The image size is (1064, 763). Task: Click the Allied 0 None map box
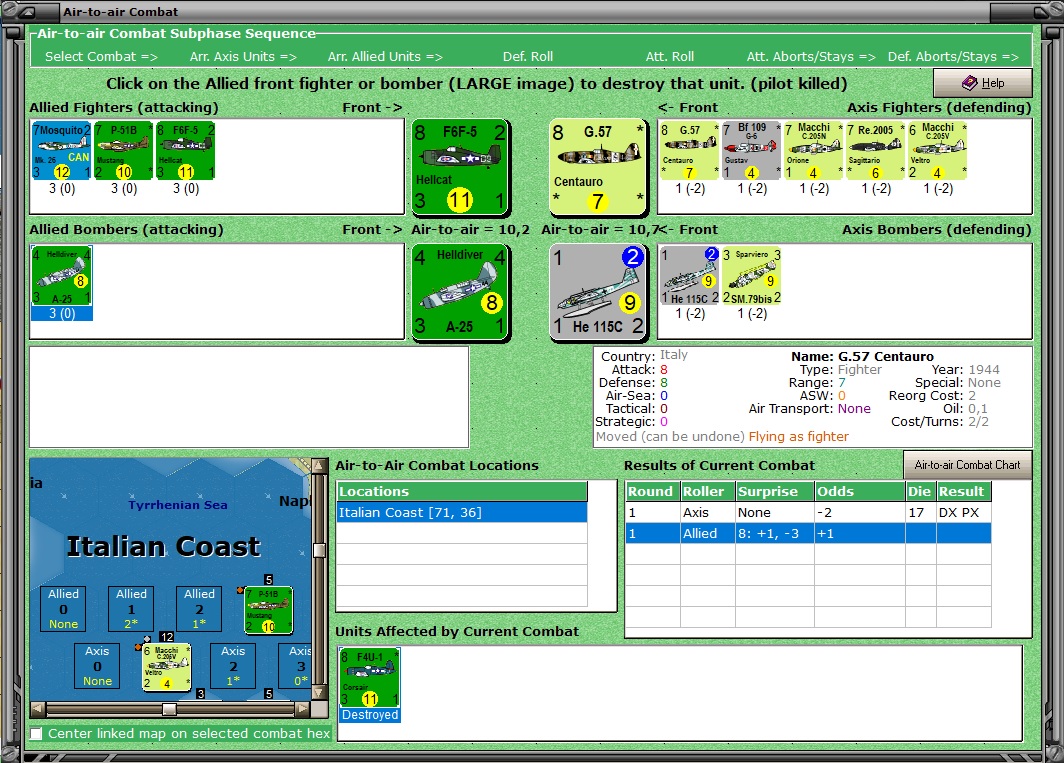coord(63,609)
